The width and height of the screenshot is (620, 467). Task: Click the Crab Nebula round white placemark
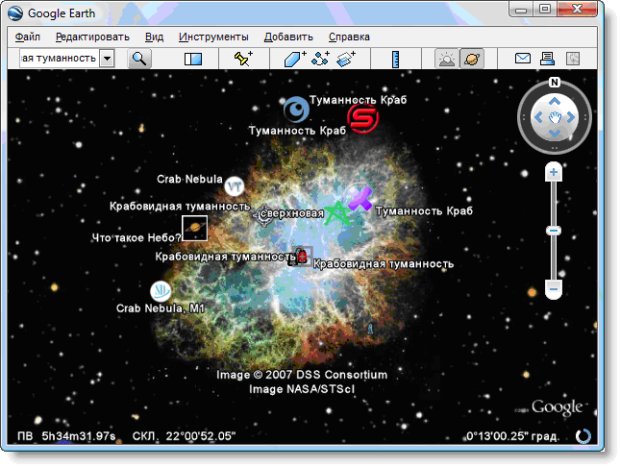coord(234,186)
